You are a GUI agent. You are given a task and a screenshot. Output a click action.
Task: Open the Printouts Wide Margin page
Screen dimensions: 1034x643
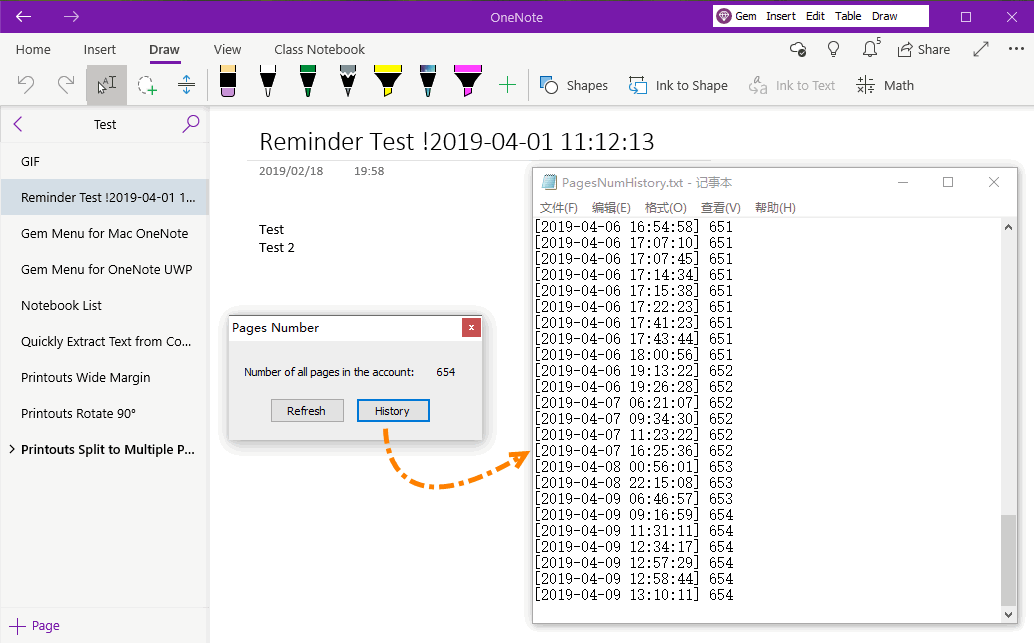[x=105, y=377]
